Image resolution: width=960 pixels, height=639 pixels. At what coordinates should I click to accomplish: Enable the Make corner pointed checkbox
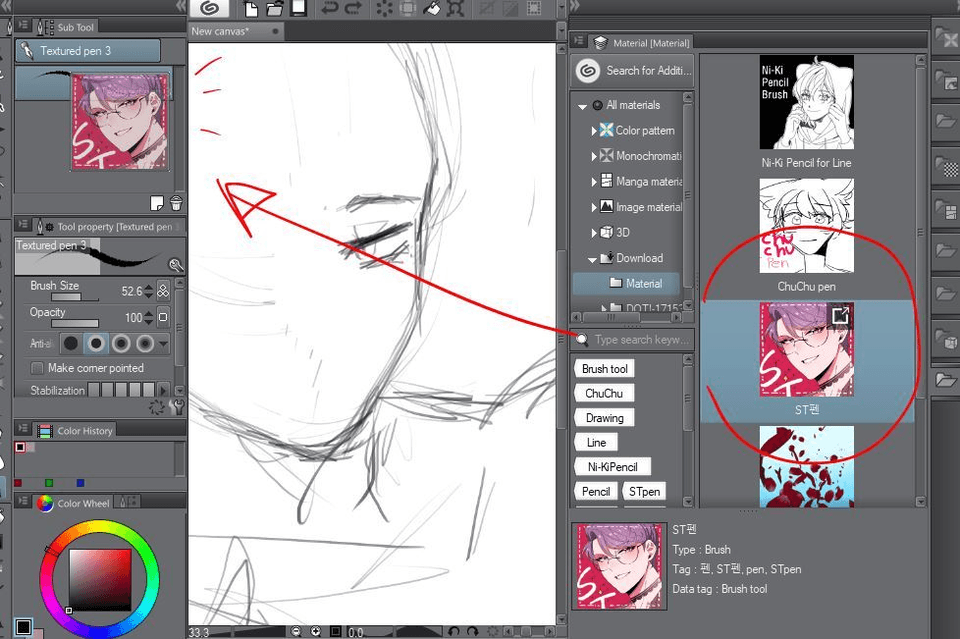tap(38, 368)
